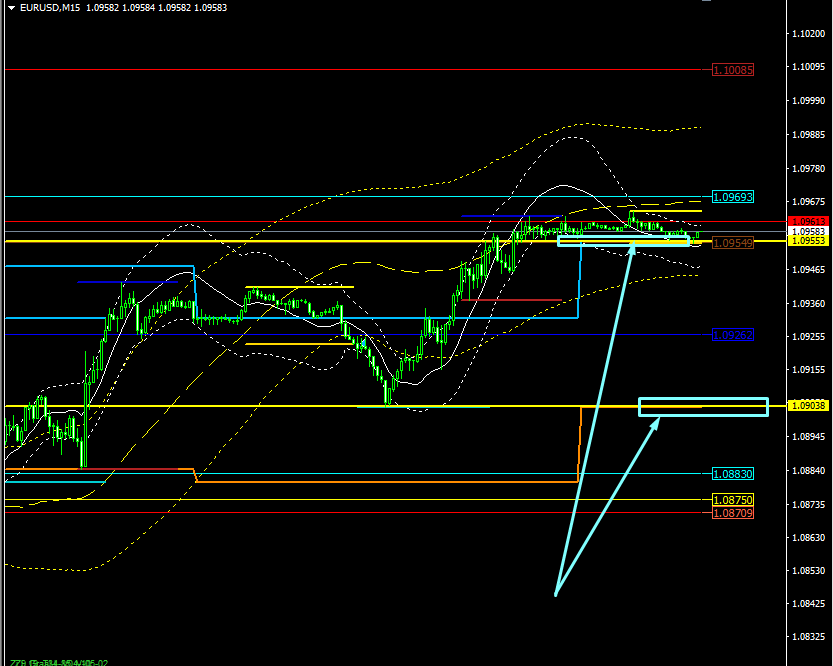Image resolution: width=833 pixels, height=666 pixels.
Task: Select the yellow 1.09553 axis price tag
Action: (809, 241)
